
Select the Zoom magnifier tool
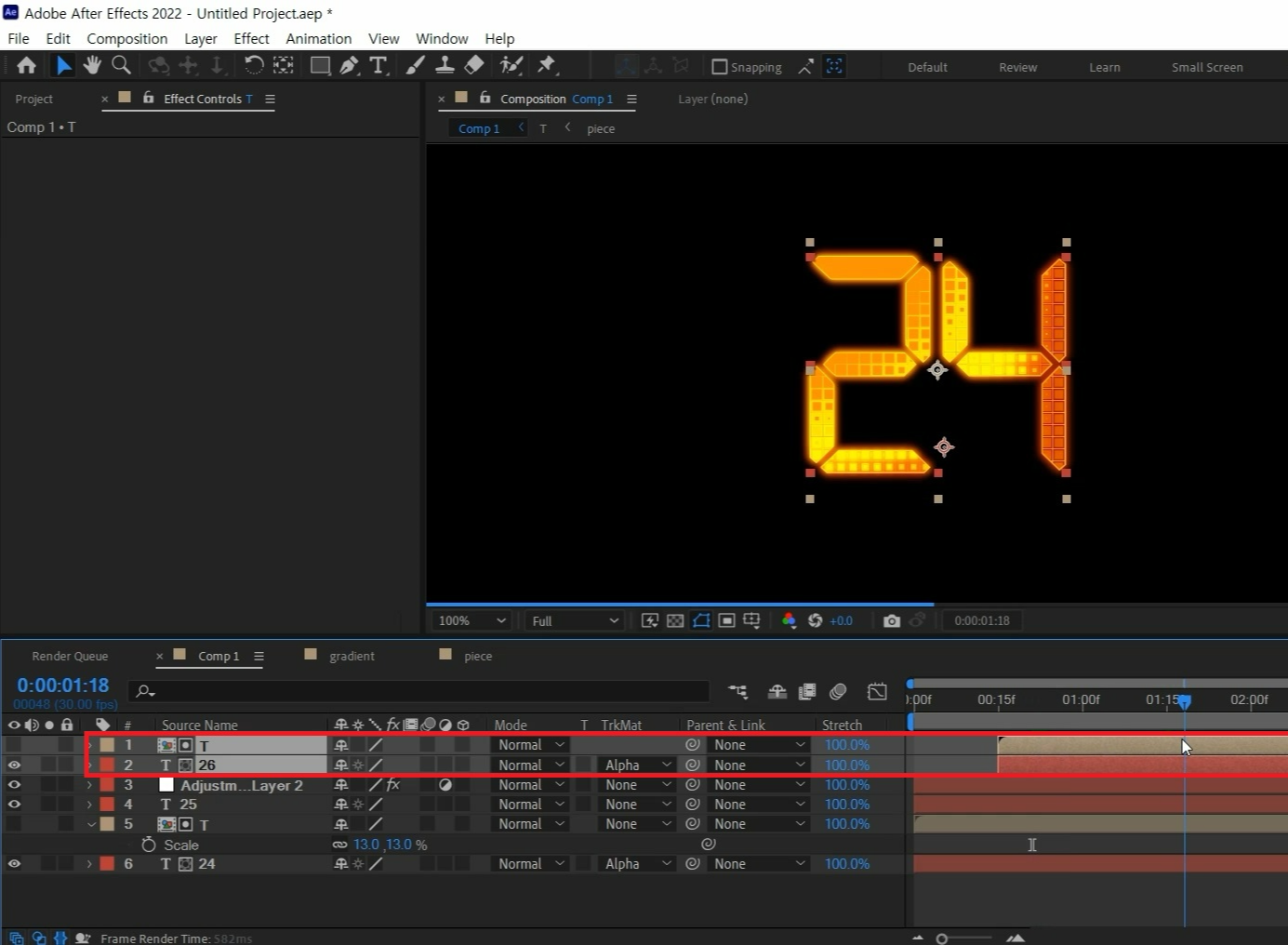(x=121, y=65)
